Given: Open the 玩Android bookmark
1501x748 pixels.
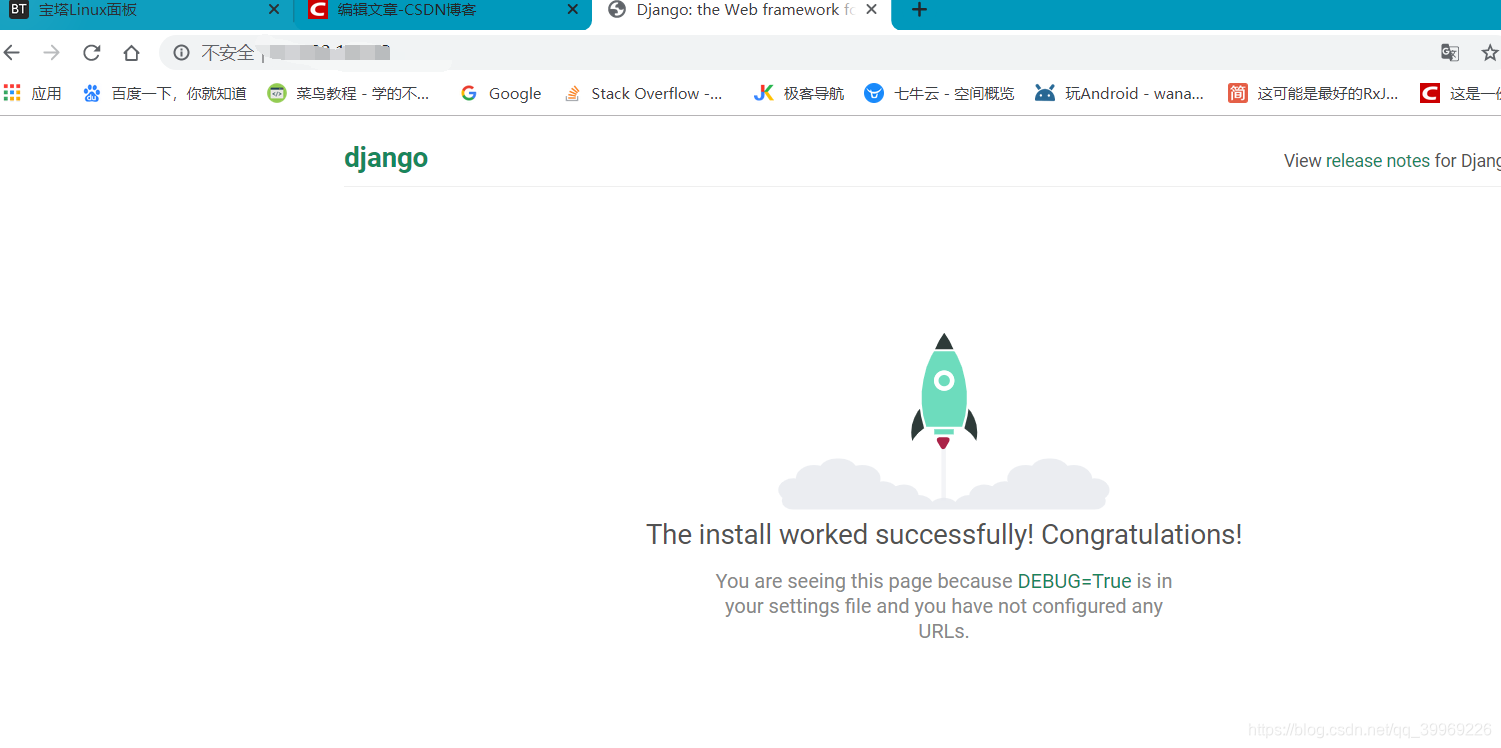Looking at the screenshot, I should coord(1120,93).
